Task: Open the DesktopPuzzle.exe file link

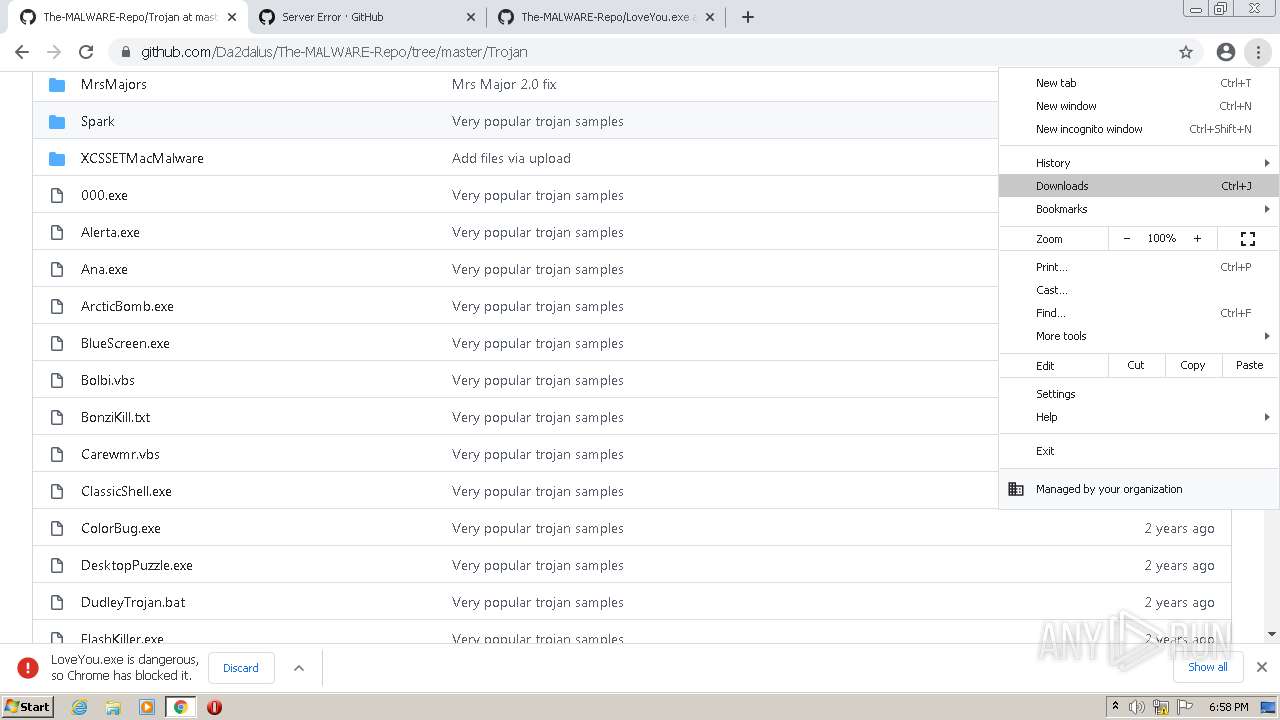Action: pyautogui.click(x=137, y=565)
